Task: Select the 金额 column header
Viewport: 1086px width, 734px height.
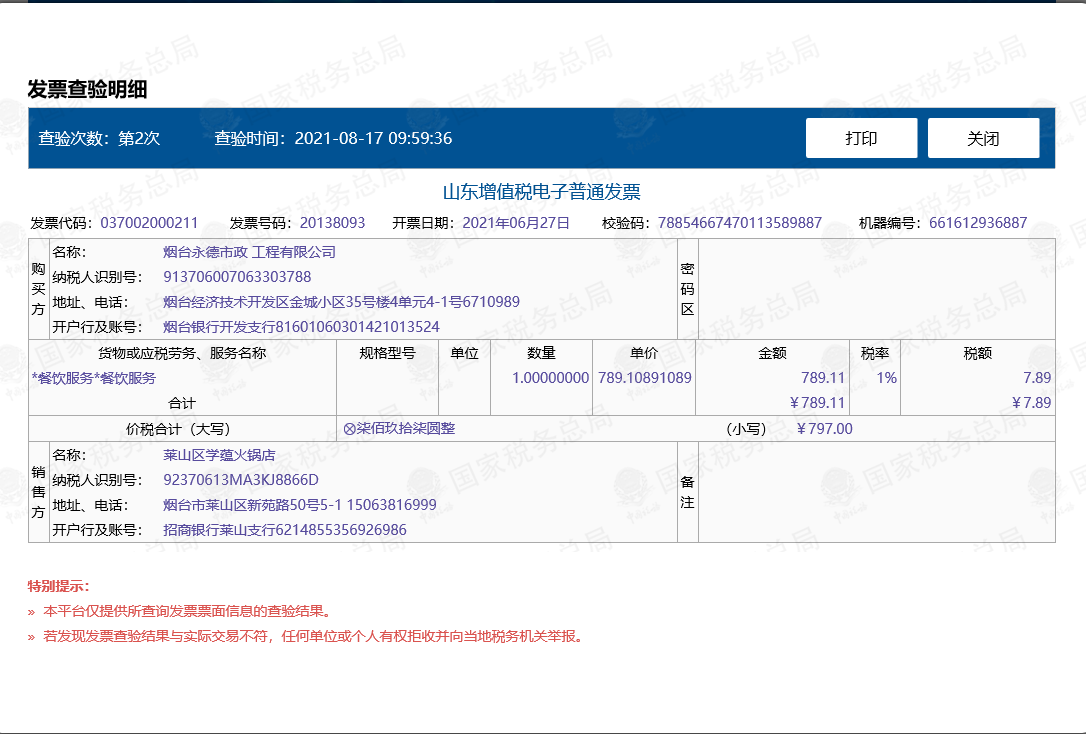Action: click(x=772, y=353)
